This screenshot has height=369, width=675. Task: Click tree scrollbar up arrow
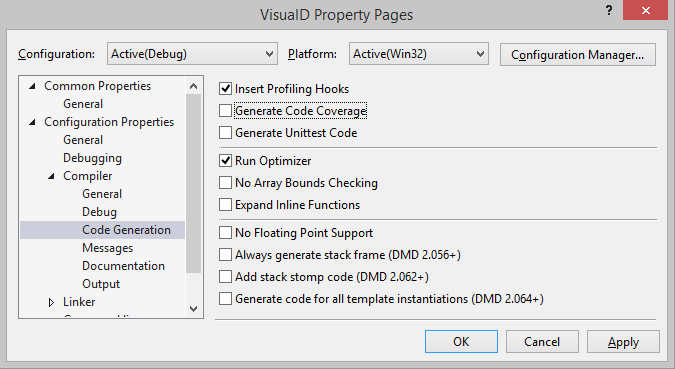(194, 86)
